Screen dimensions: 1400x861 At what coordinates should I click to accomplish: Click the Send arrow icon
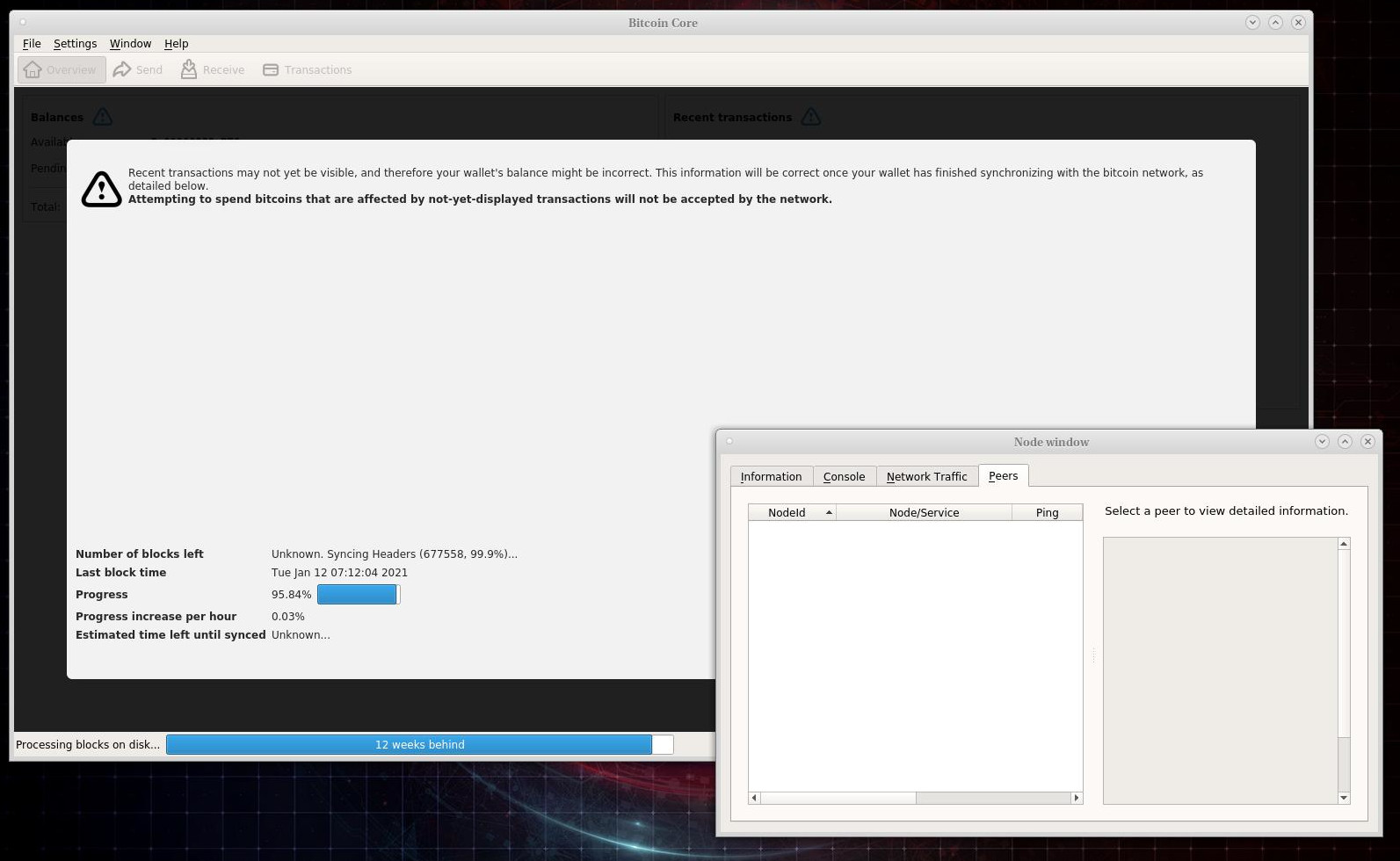[122, 69]
